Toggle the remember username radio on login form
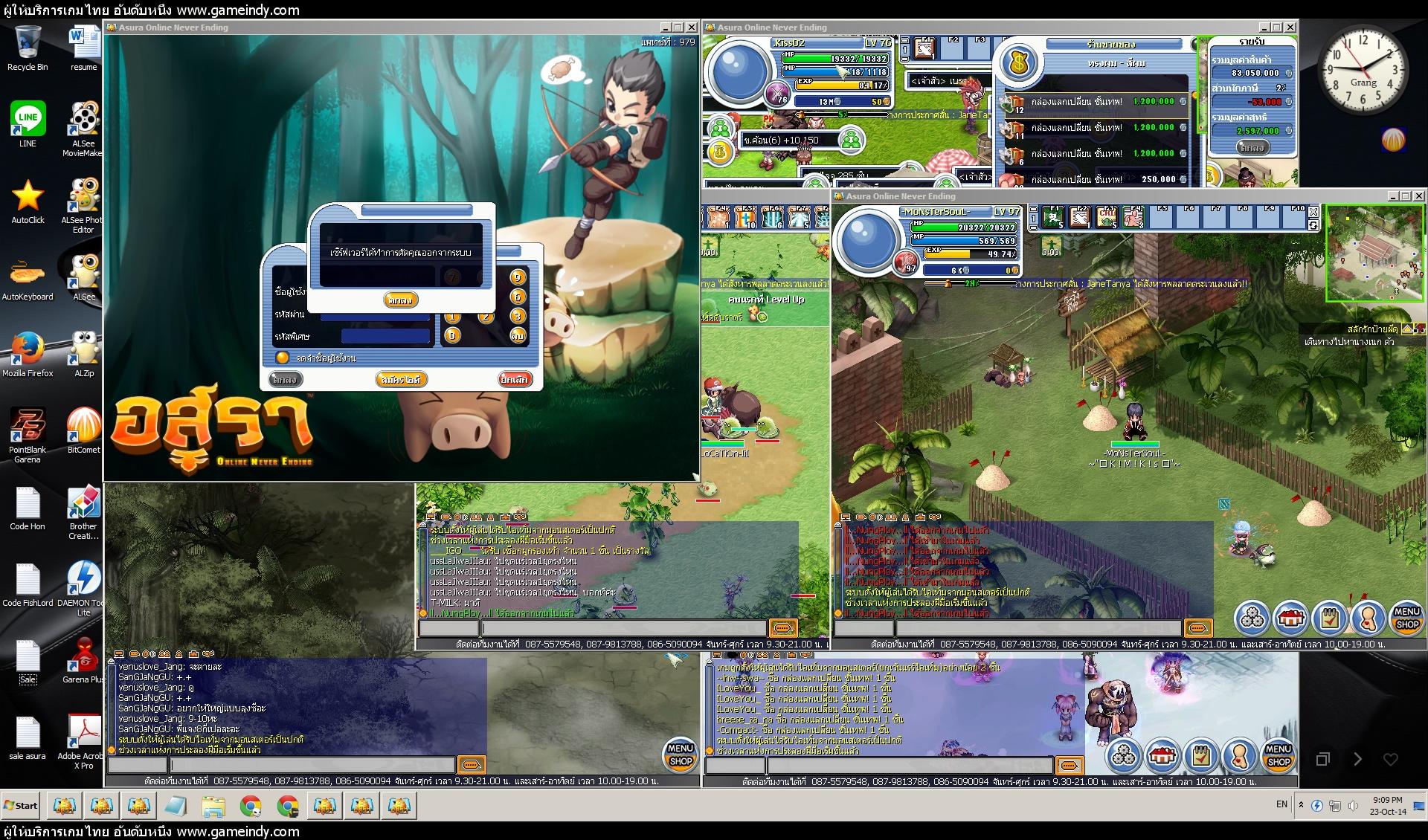1428x840 pixels. (x=282, y=358)
